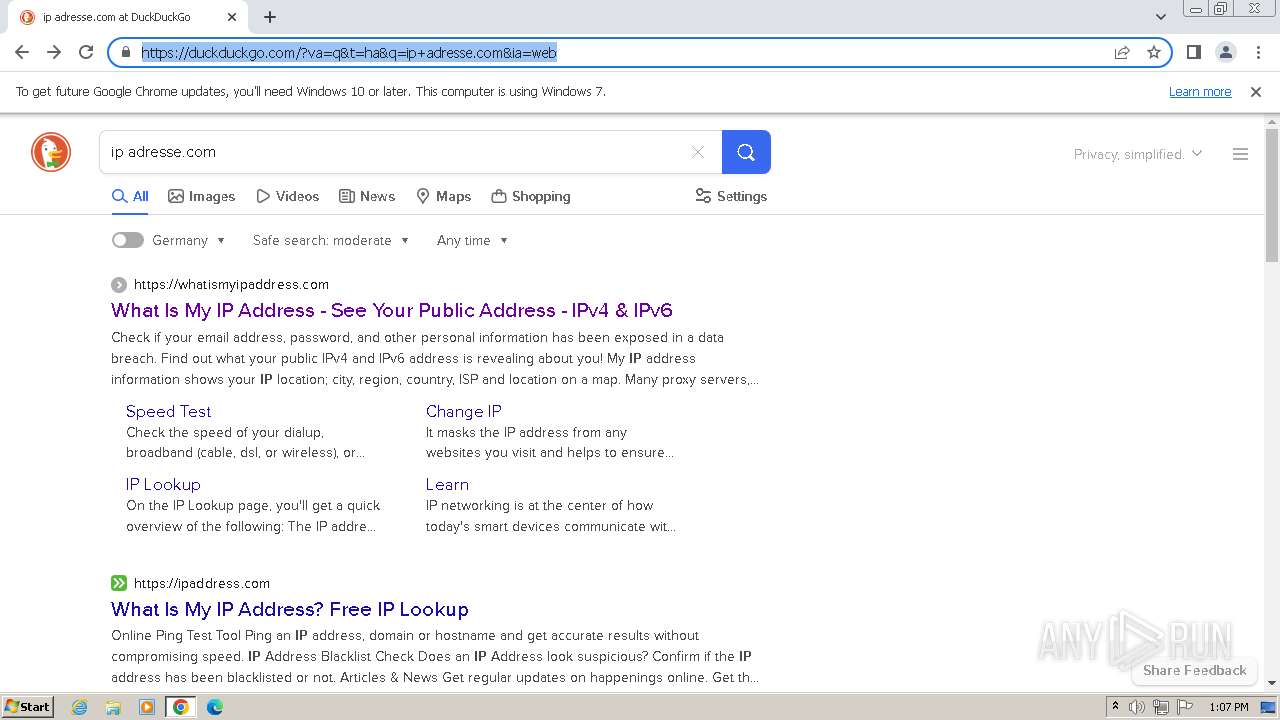Open File Explorer from the taskbar
The height and width of the screenshot is (720, 1280).
[x=113, y=707]
